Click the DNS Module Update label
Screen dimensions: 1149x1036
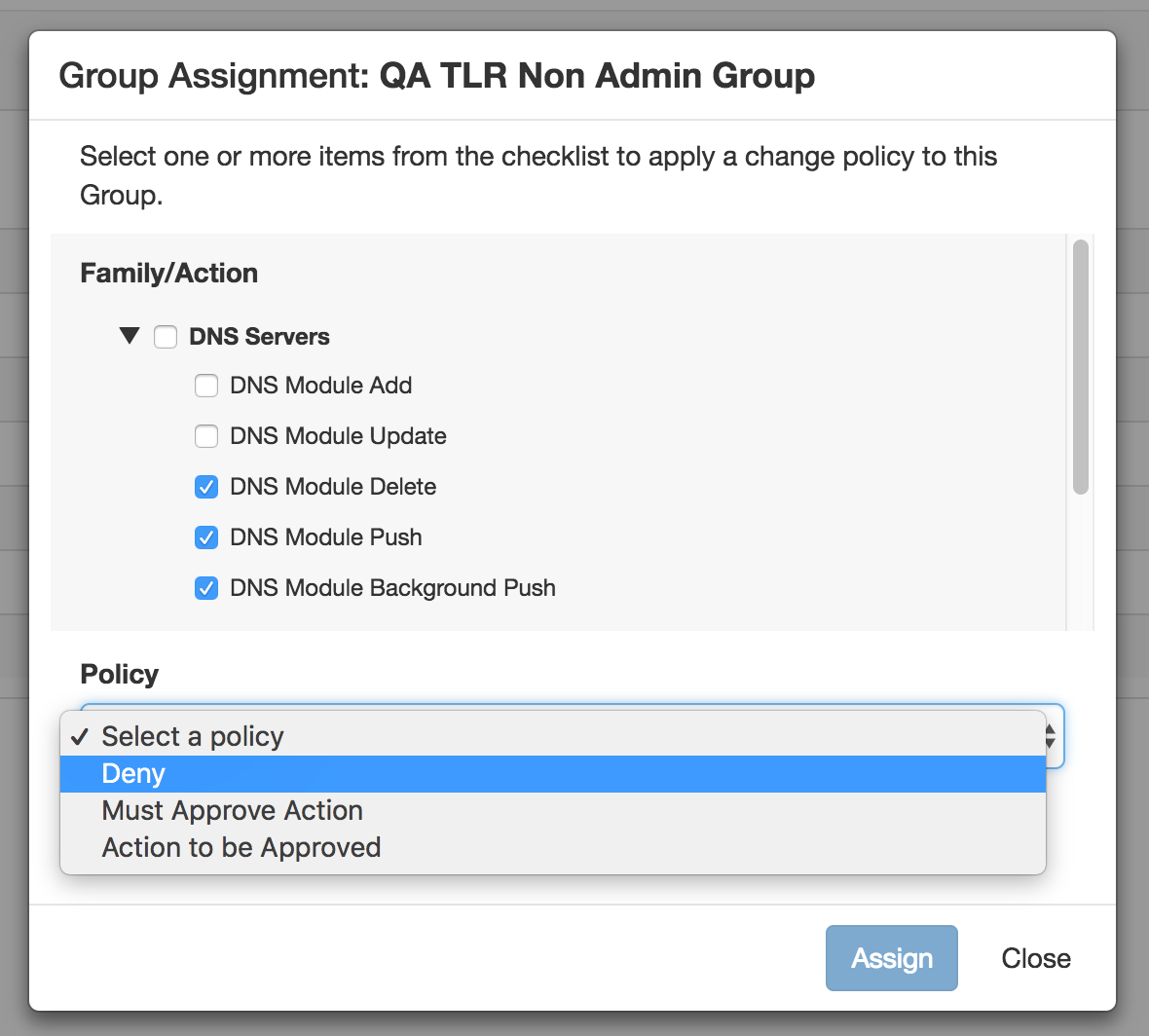[338, 436]
